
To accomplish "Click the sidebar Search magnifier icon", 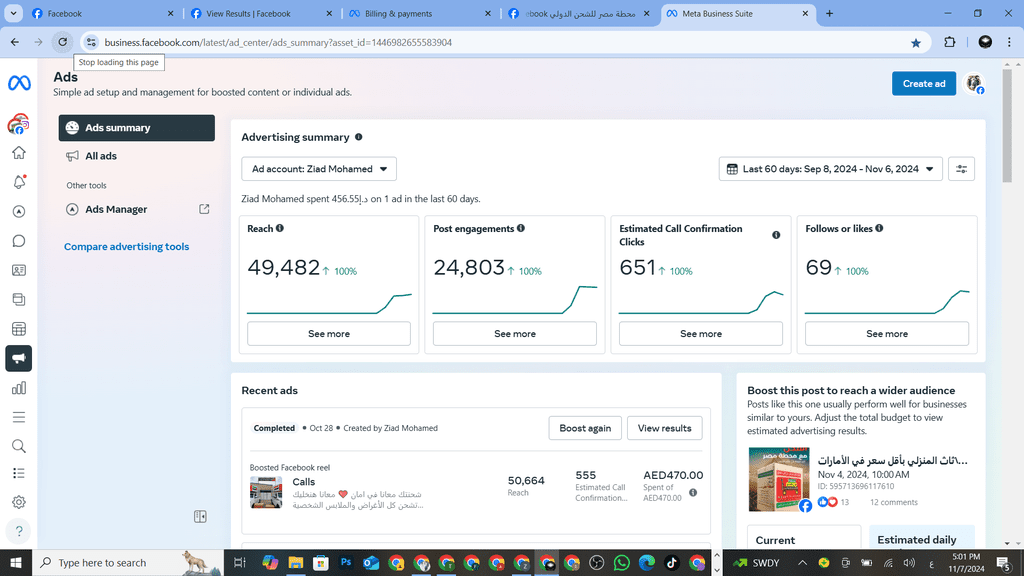I will coord(18,446).
